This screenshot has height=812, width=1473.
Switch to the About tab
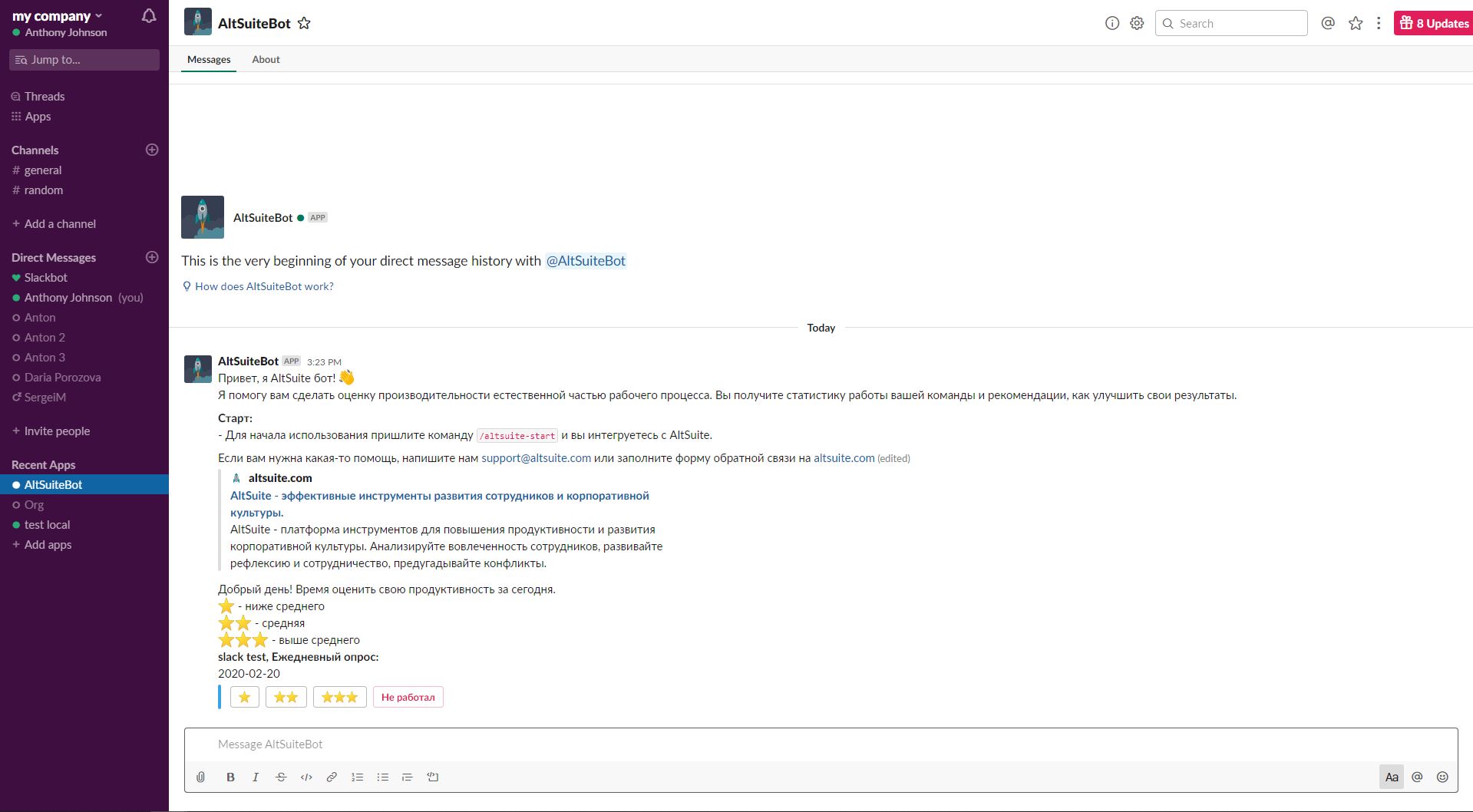266,59
